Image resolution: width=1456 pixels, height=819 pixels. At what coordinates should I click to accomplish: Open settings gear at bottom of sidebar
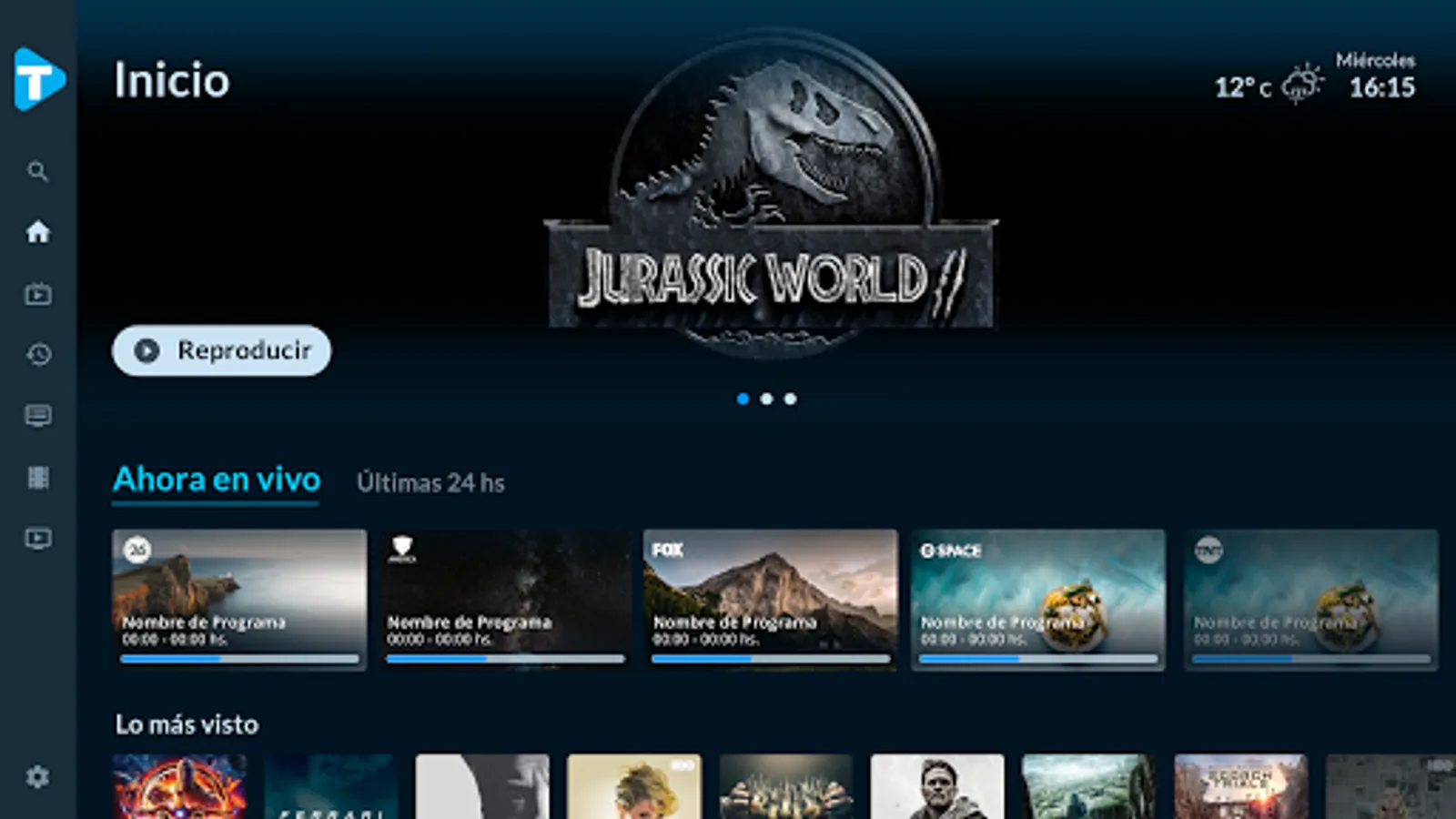(x=37, y=777)
